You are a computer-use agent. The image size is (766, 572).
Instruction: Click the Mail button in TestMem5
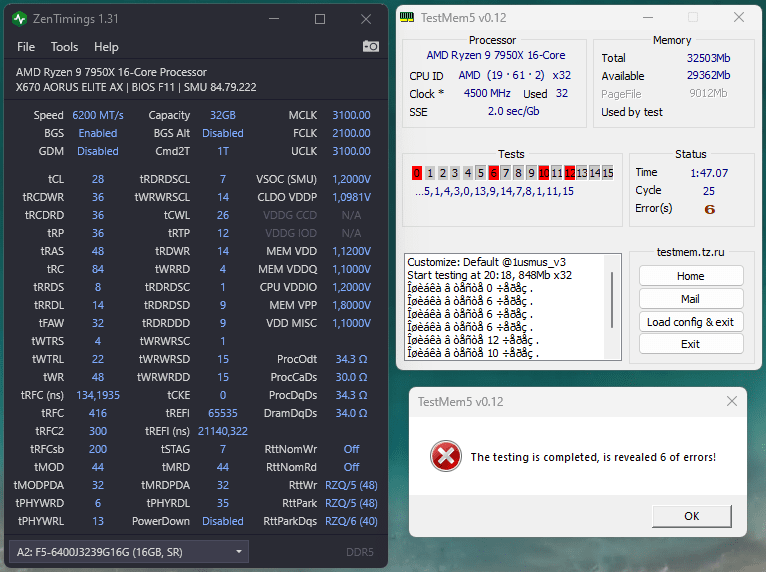(691, 299)
